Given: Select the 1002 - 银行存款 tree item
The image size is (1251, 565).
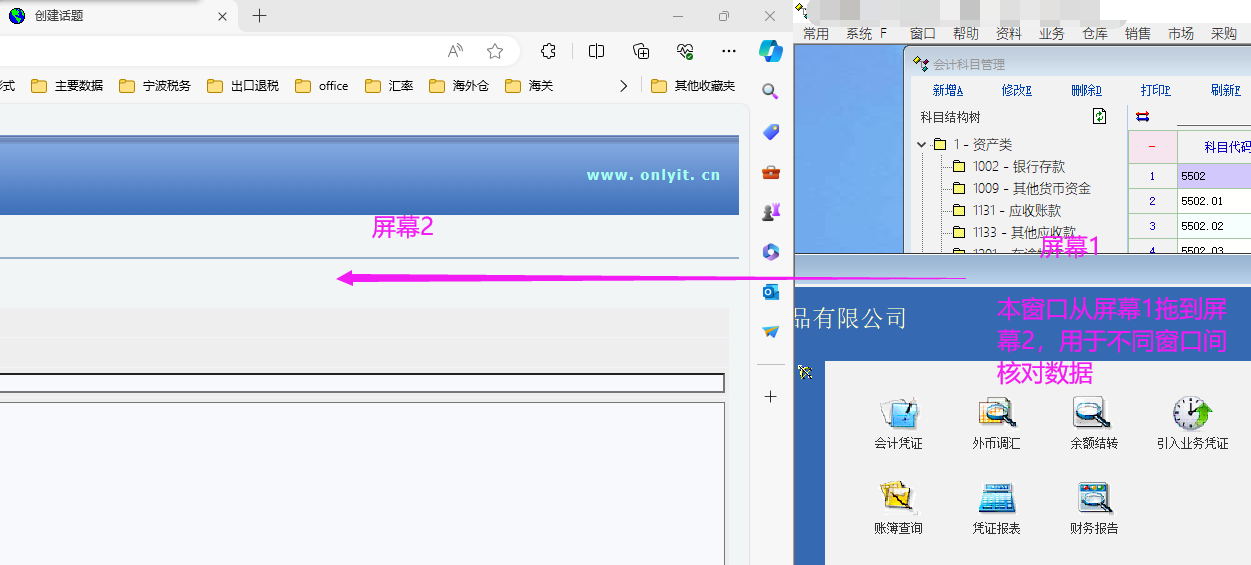Looking at the screenshot, I should coord(1018,167).
